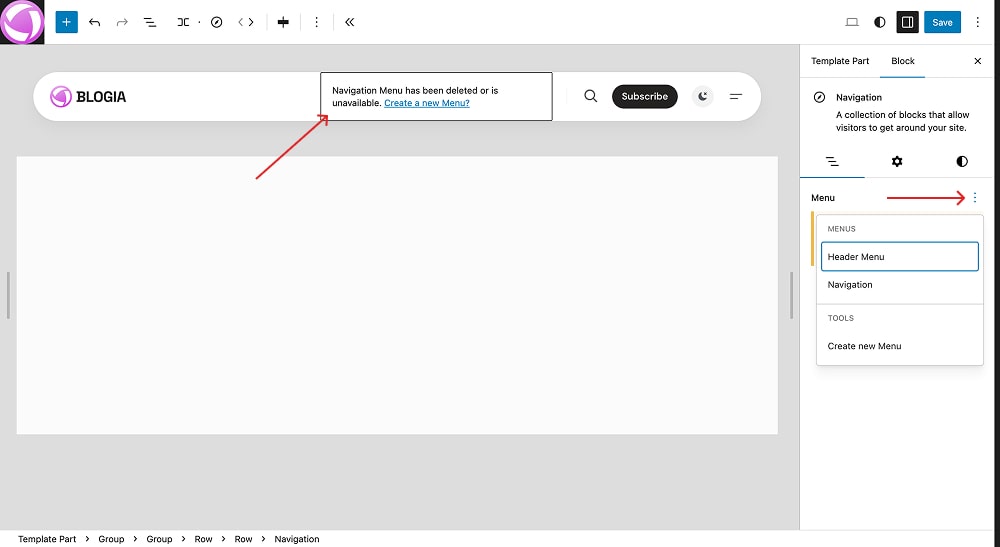Open the Styles half-circle icon in top bar
The image size is (1000, 547).
coord(880,22)
